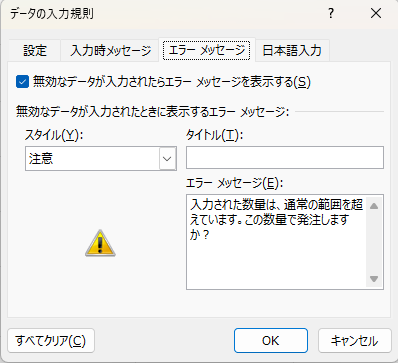Screen dimensions: 398x363
Task: Click the yellow warning triangle icon
Action: pyautogui.click(x=100, y=243)
